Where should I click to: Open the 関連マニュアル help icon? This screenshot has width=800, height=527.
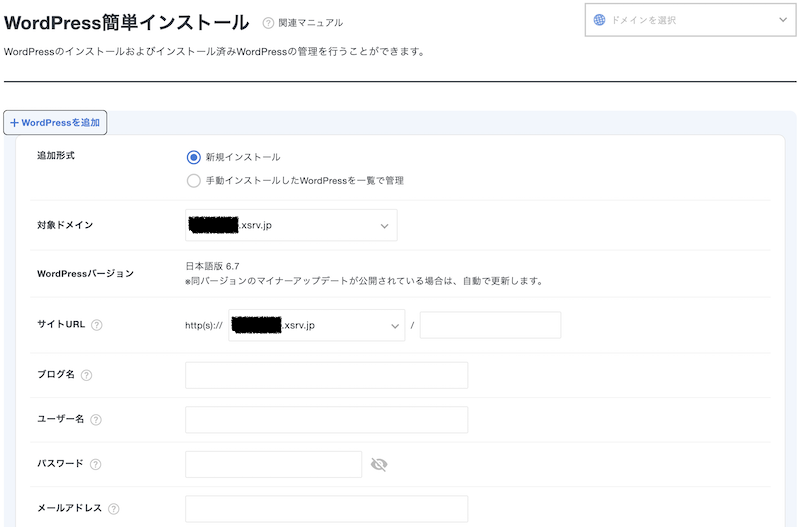pos(268,23)
